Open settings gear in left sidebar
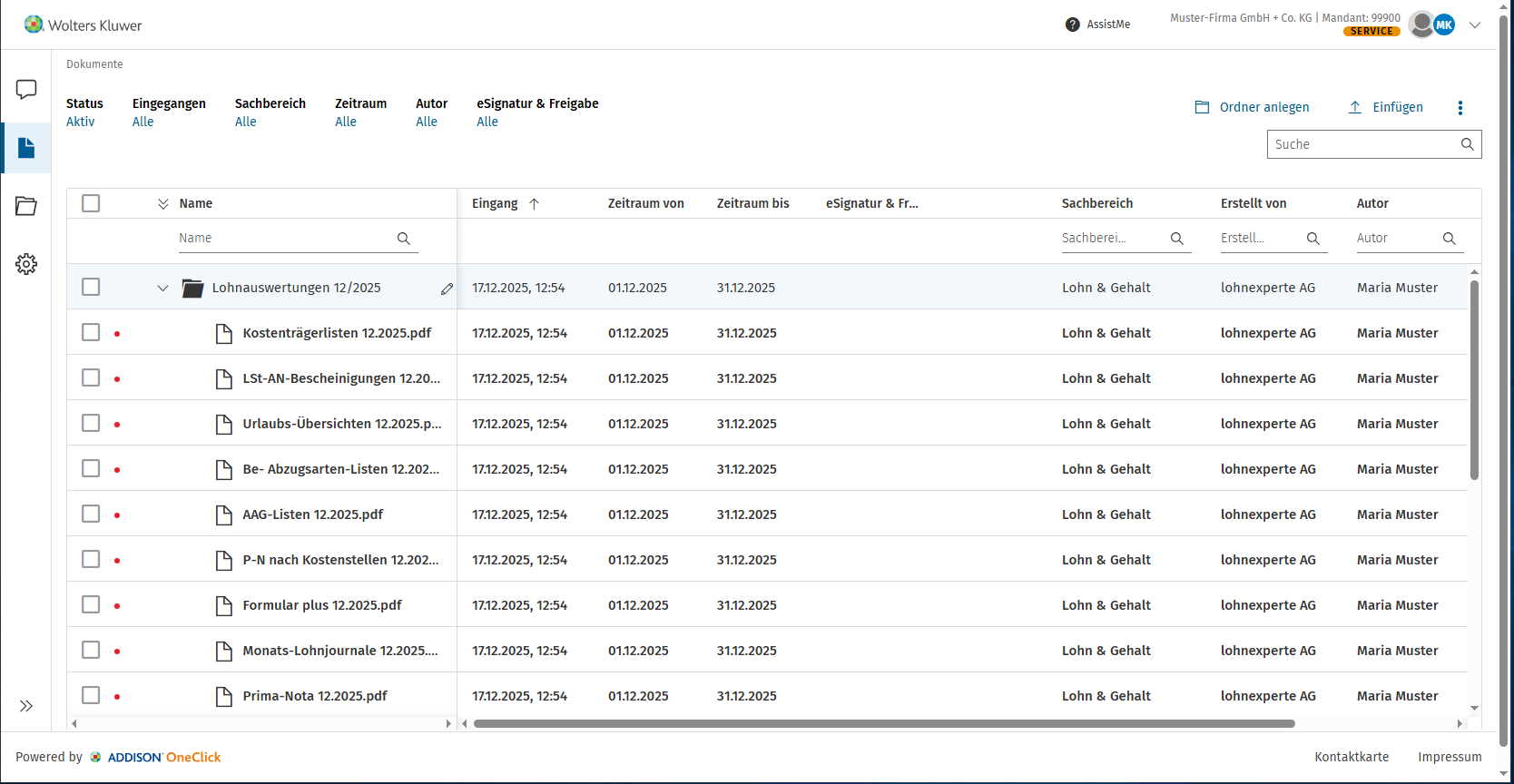The width and height of the screenshot is (1514, 784). click(26, 264)
